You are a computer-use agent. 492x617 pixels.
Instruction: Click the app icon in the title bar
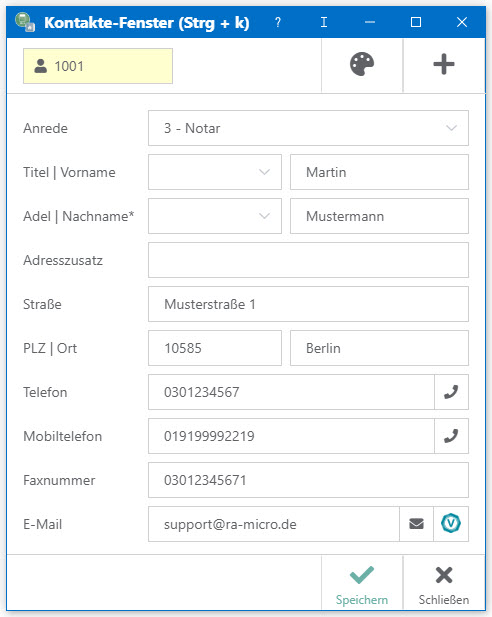pos(25,22)
